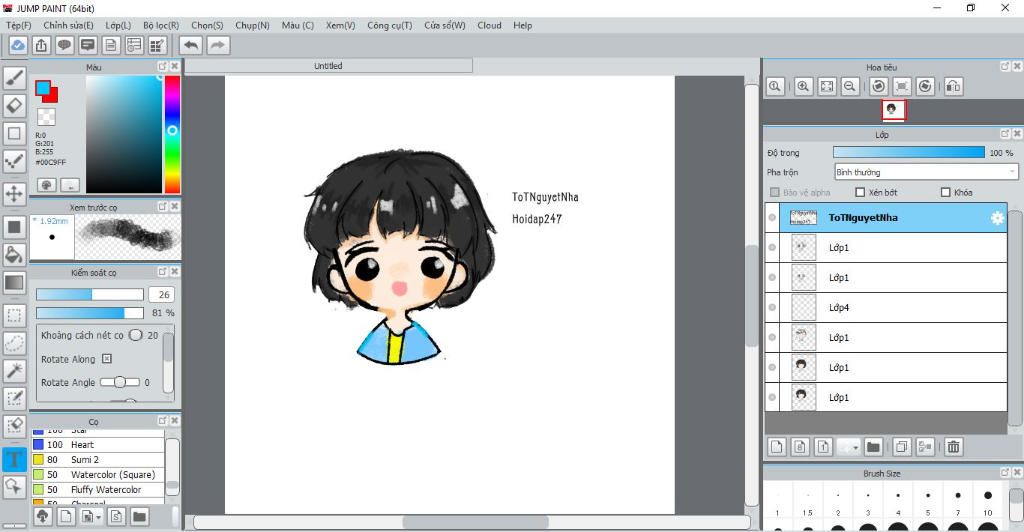Click the color palette button in Màu panel
Viewport: 1024px width, 532px height.
pyautogui.click(x=46, y=185)
